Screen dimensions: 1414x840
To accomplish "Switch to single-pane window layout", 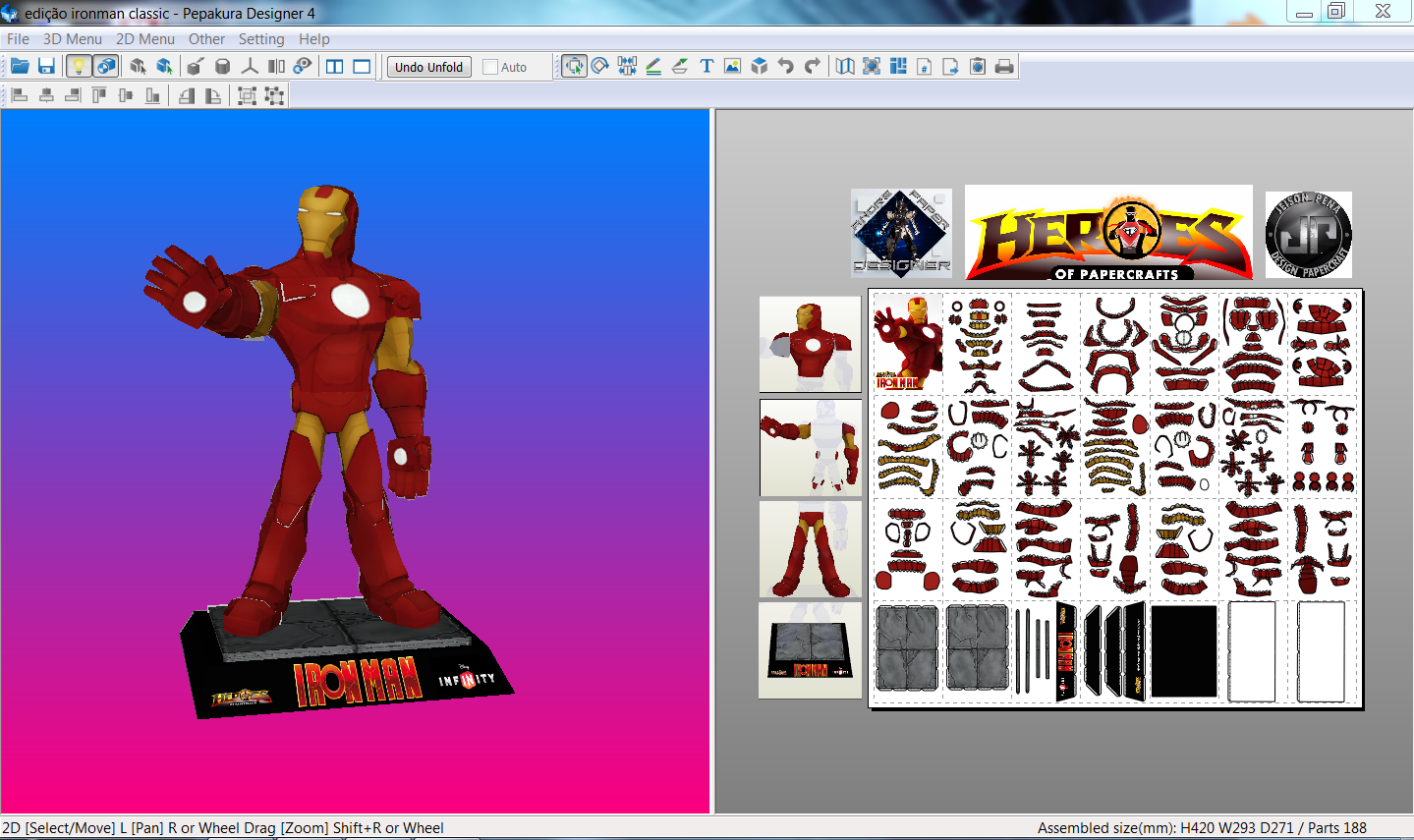I will [362, 67].
